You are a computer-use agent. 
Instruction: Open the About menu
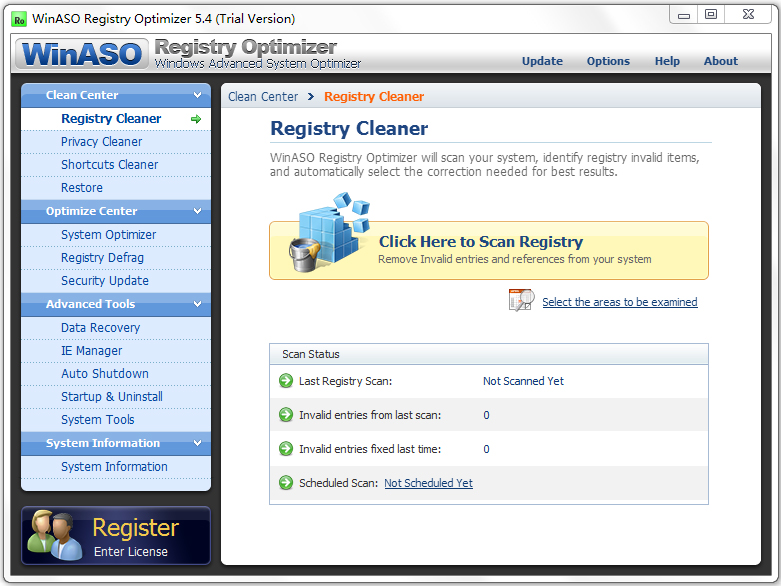[720, 61]
